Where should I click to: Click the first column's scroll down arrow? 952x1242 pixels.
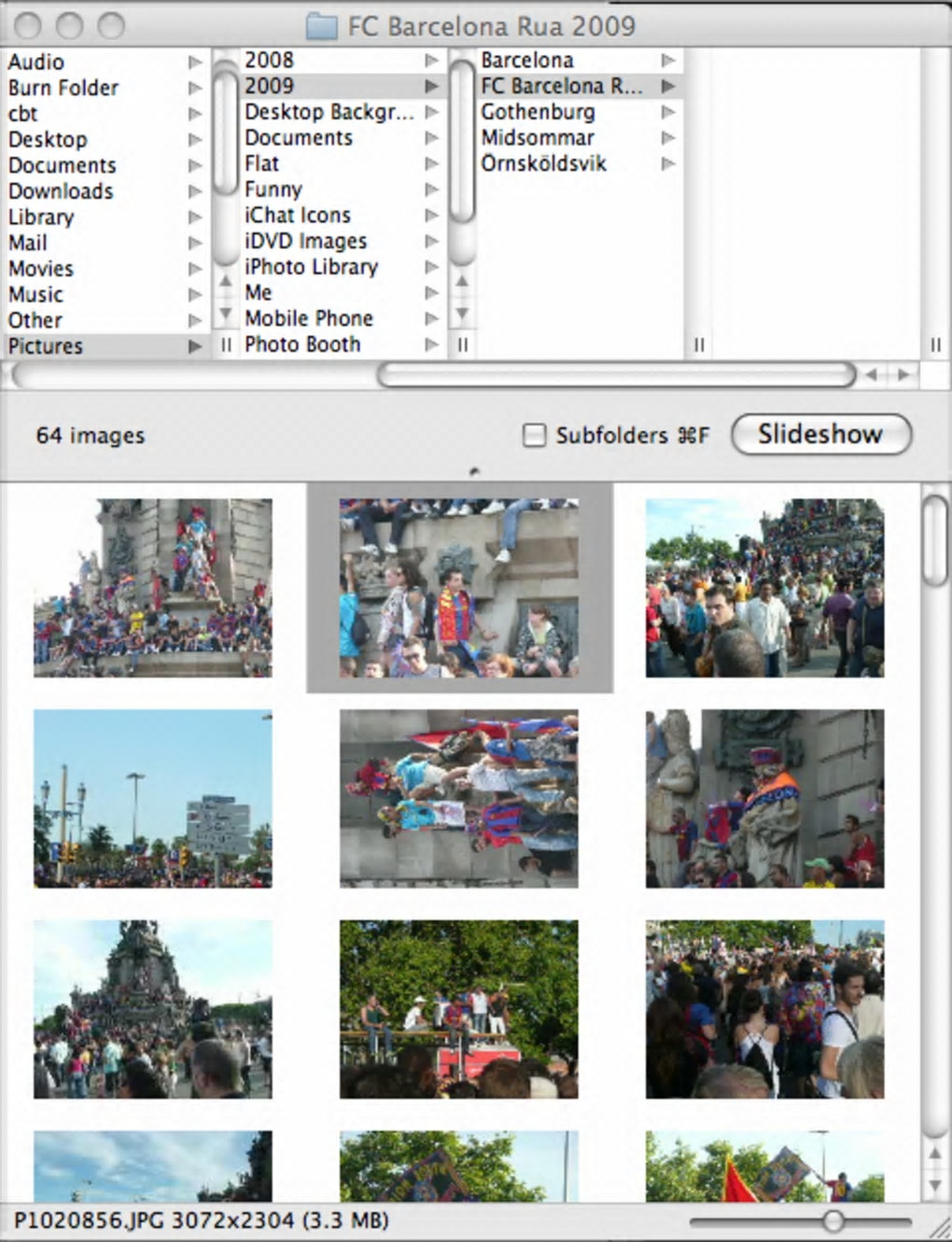225,314
